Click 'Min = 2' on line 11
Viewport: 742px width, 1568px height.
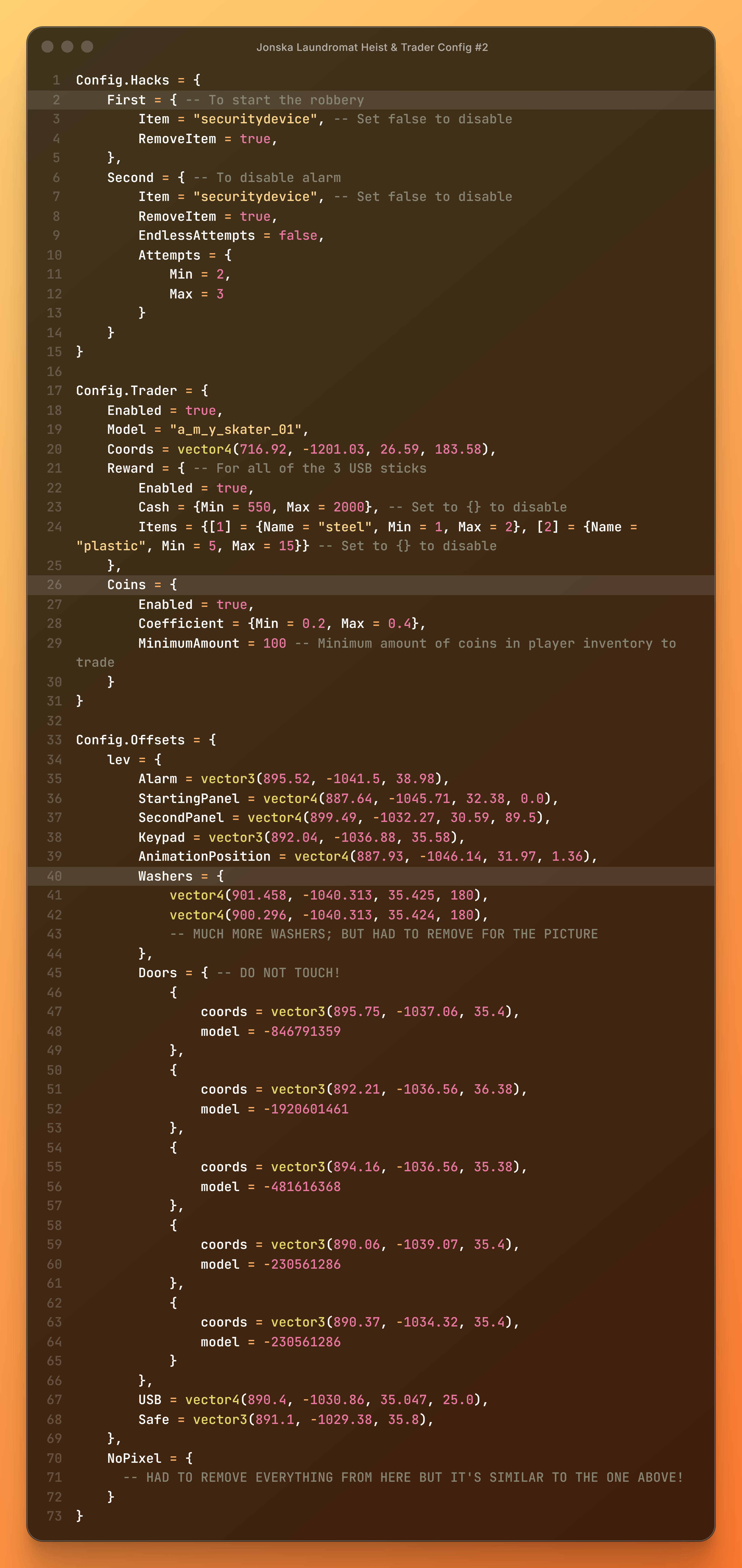click(x=197, y=274)
